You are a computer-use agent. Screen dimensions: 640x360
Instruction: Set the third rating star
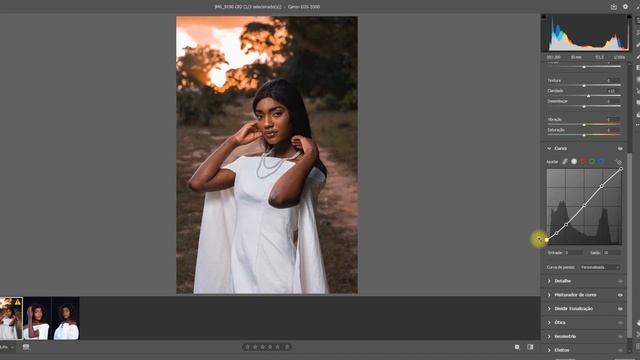point(262,347)
